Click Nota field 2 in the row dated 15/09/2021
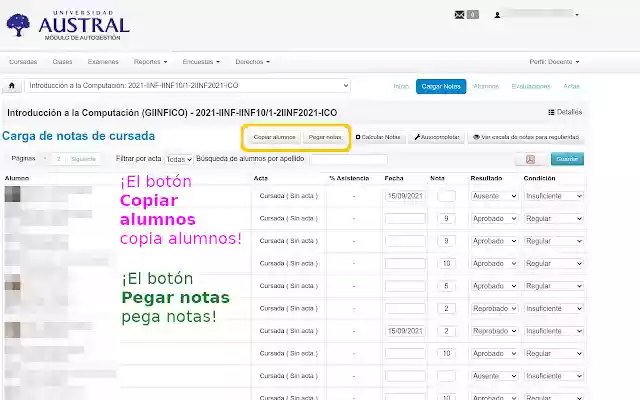 pyautogui.click(x=446, y=331)
